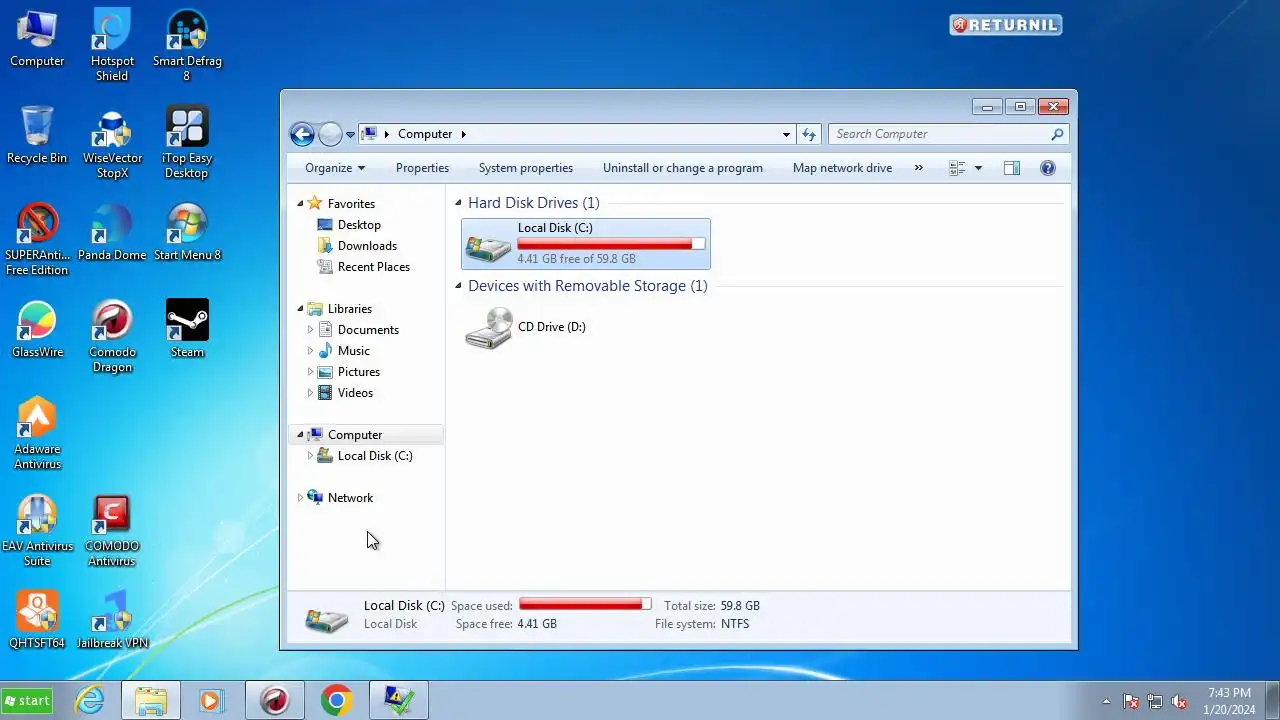Image resolution: width=1280 pixels, height=720 pixels.
Task: Click Properties in the toolbar
Action: point(422,168)
